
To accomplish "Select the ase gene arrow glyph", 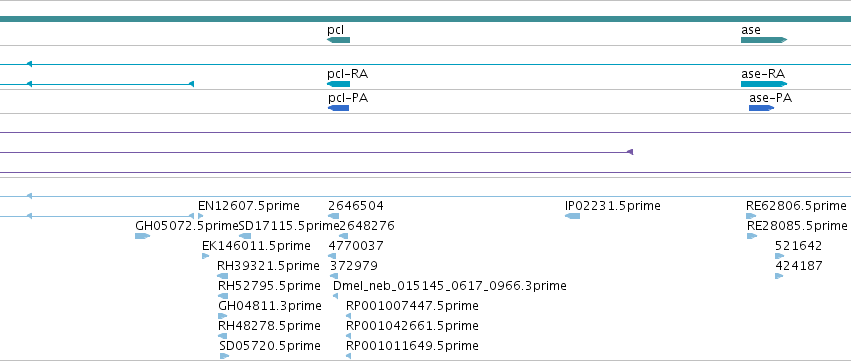I will click(x=764, y=40).
